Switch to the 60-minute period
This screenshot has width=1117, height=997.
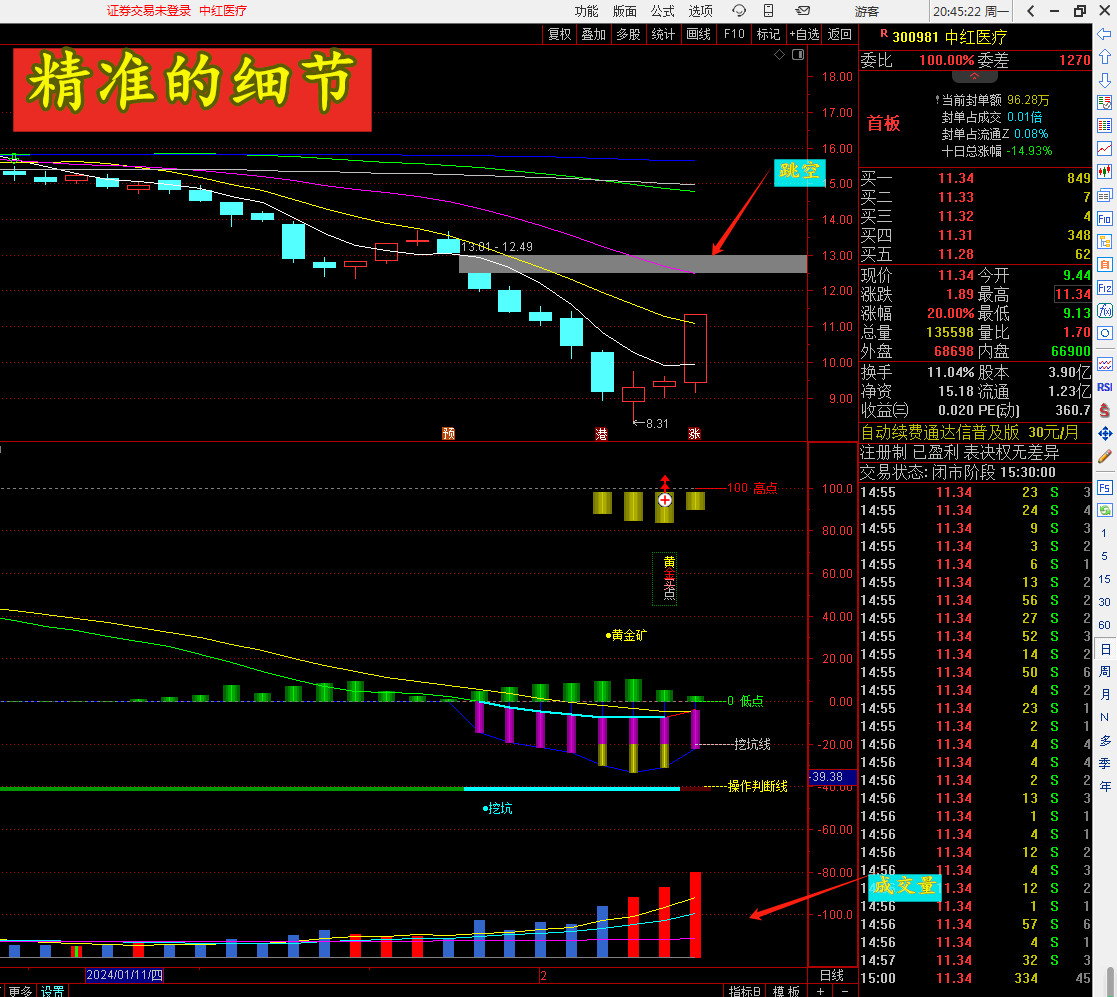click(1104, 625)
